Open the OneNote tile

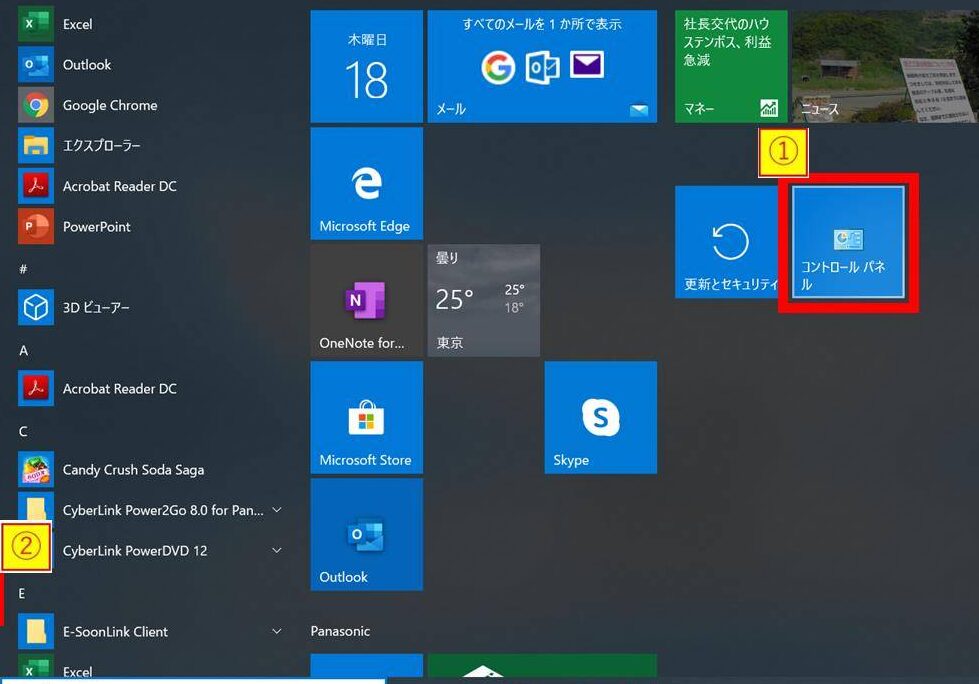pyautogui.click(x=367, y=300)
